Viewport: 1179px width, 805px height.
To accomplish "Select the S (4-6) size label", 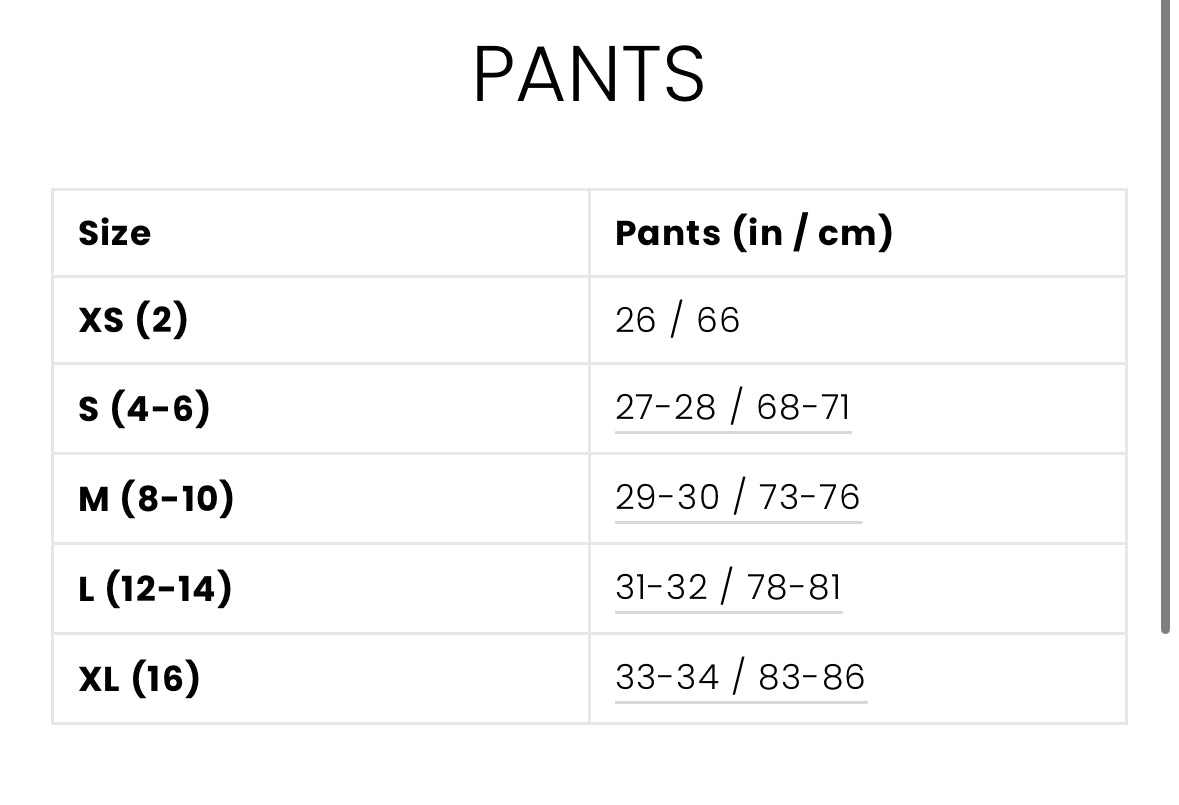I will point(144,408).
